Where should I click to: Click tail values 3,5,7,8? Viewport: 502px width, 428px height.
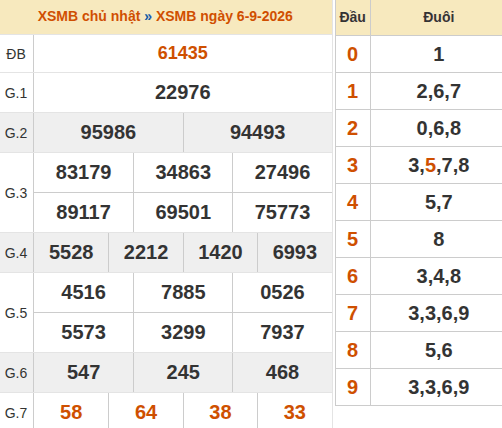coord(439,166)
